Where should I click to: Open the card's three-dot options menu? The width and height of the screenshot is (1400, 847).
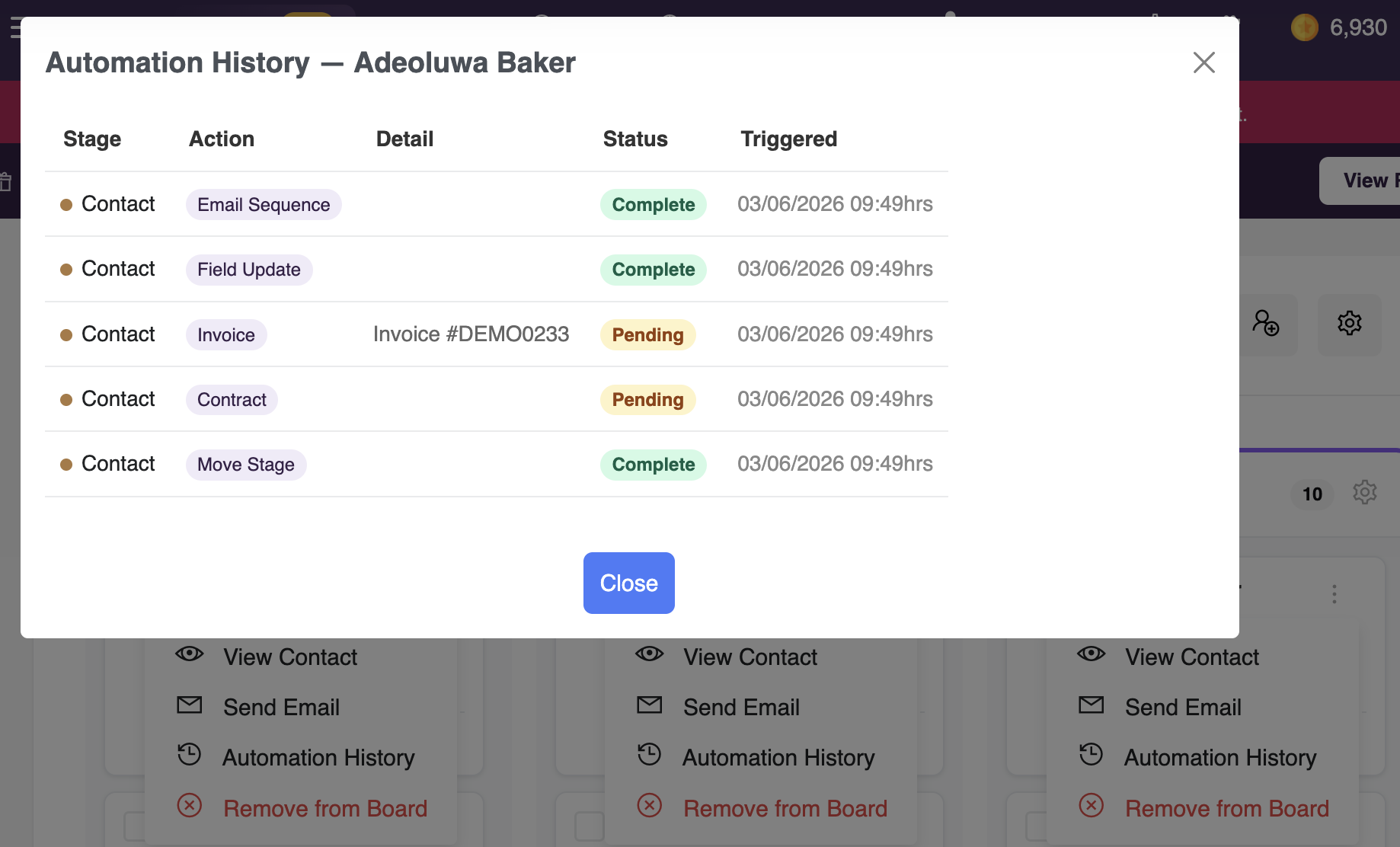pyautogui.click(x=1334, y=594)
